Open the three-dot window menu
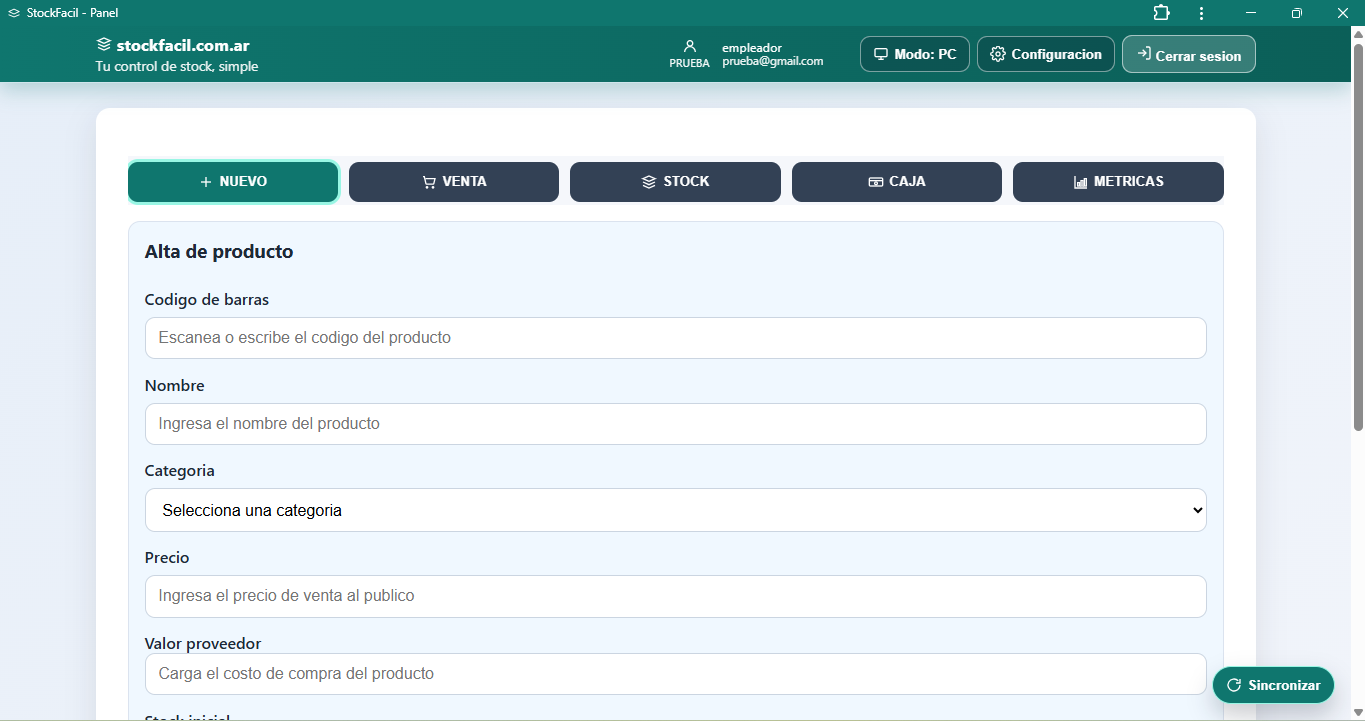1365x721 pixels. (1201, 13)
